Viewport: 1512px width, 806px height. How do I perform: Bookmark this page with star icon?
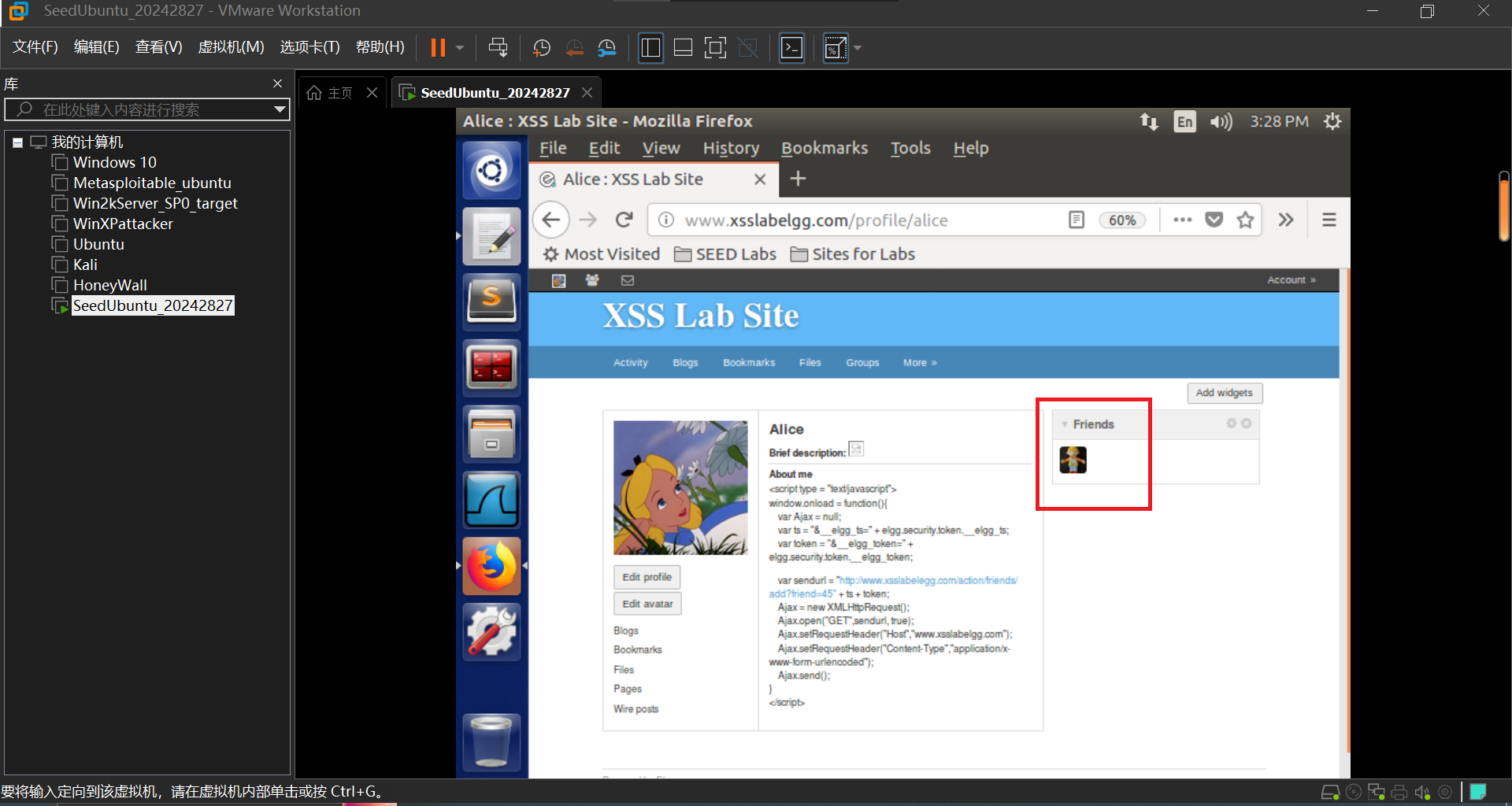pos(1245,220)
